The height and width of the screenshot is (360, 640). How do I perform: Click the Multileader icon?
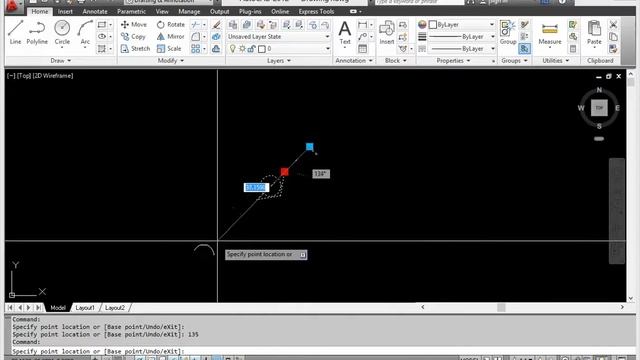click(x=362, y=36)
